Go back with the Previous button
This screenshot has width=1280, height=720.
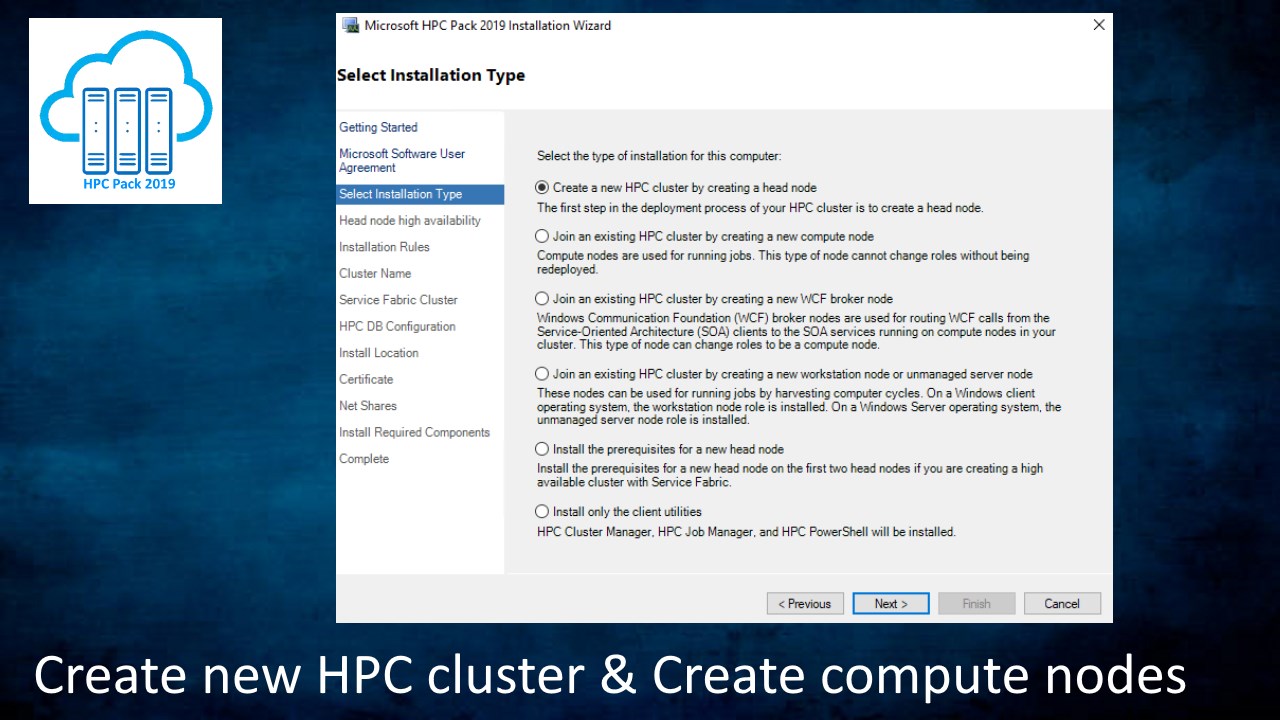(x=805, y=604)
